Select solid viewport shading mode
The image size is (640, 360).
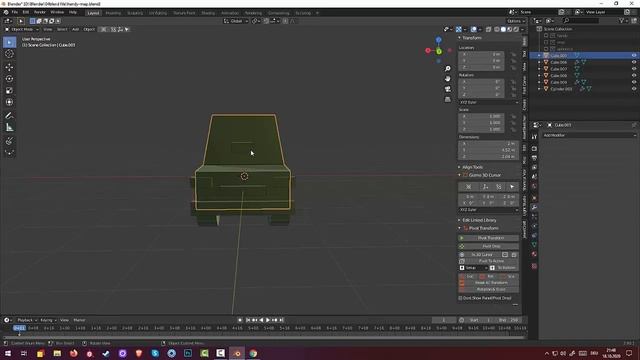tap(503, 29)
